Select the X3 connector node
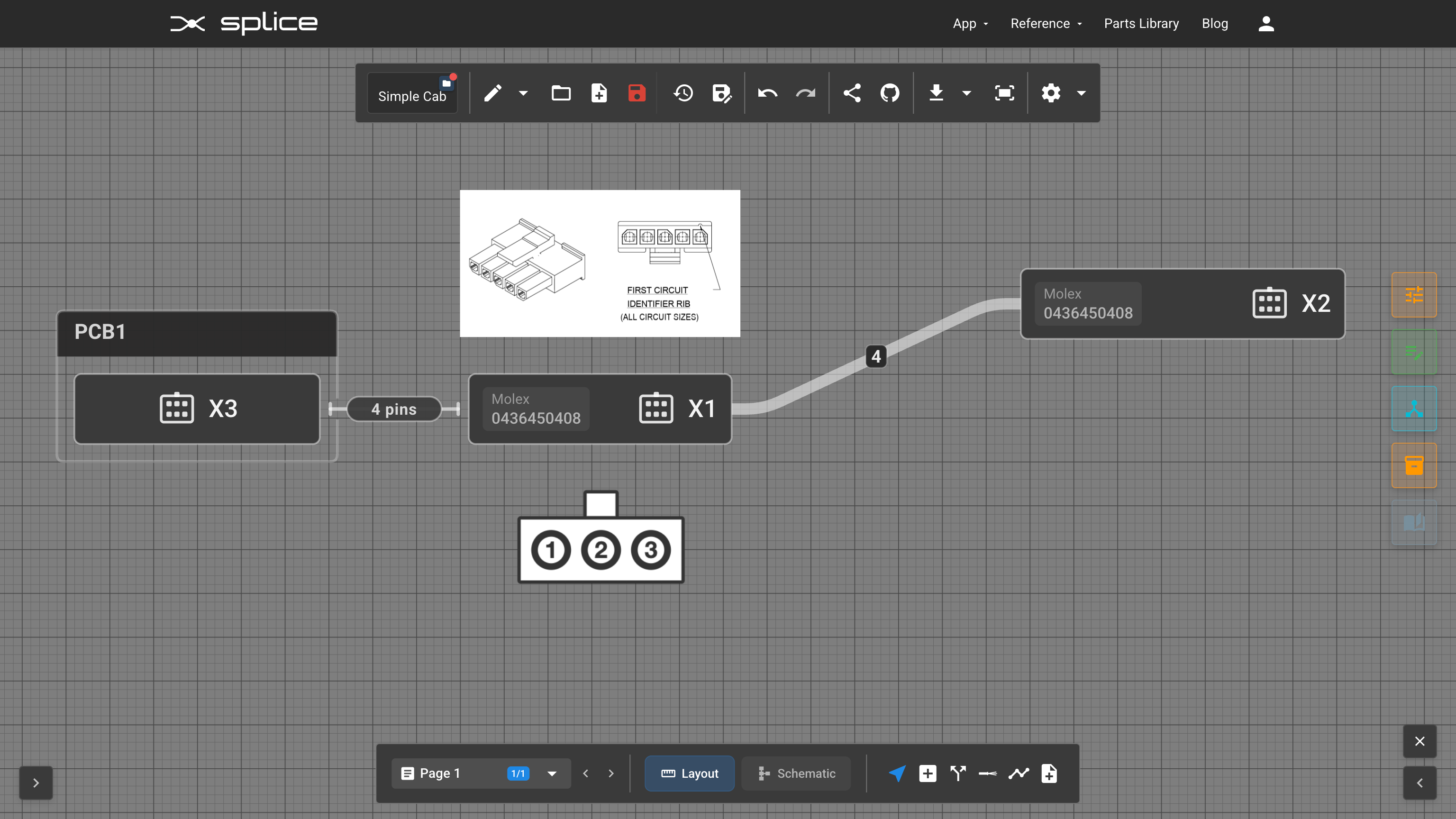The height and width of the screenshot is (819, 1456). [x=197, y=409]
